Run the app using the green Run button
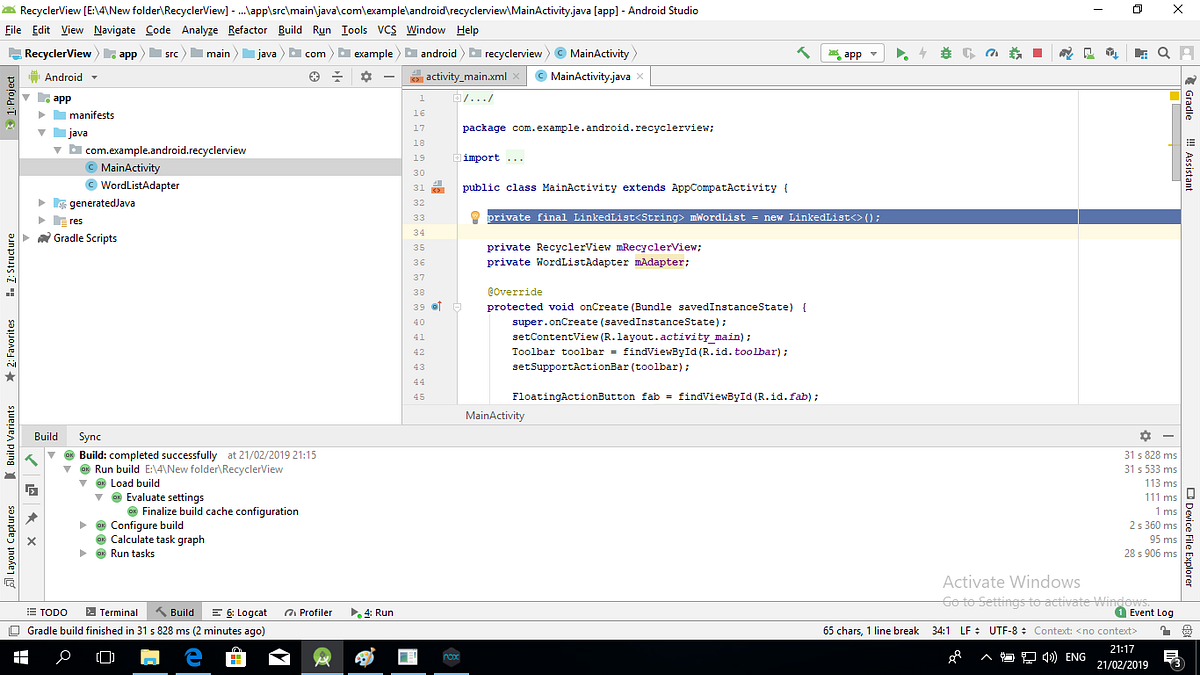Screen dimensions: 1200x675 pyautogui.click(x=901, y=53)
